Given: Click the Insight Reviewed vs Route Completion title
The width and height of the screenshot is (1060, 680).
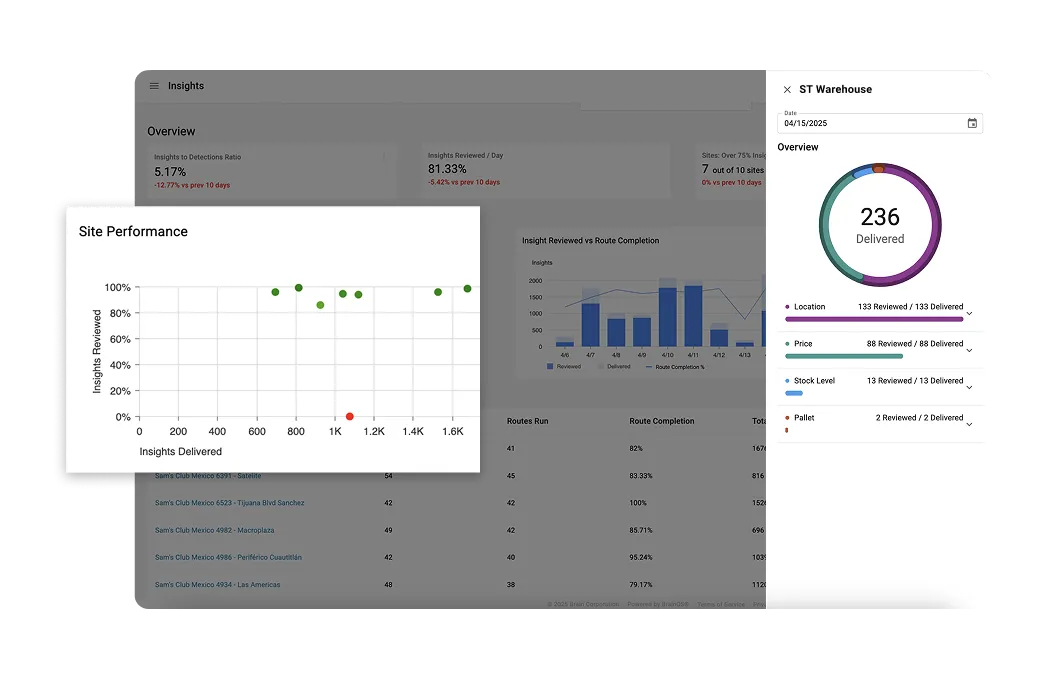Looking at the screenshot, I should pos(590,241).
